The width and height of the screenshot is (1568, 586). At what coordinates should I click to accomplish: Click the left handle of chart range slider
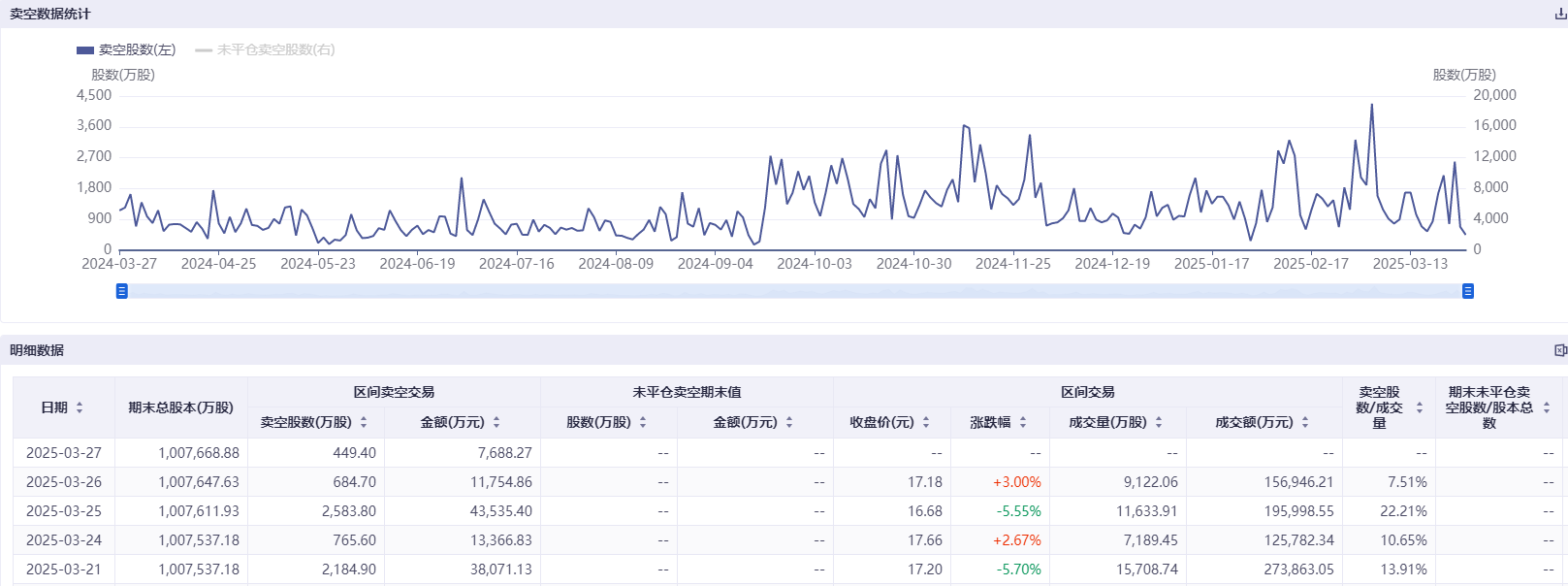pos(122,291)
